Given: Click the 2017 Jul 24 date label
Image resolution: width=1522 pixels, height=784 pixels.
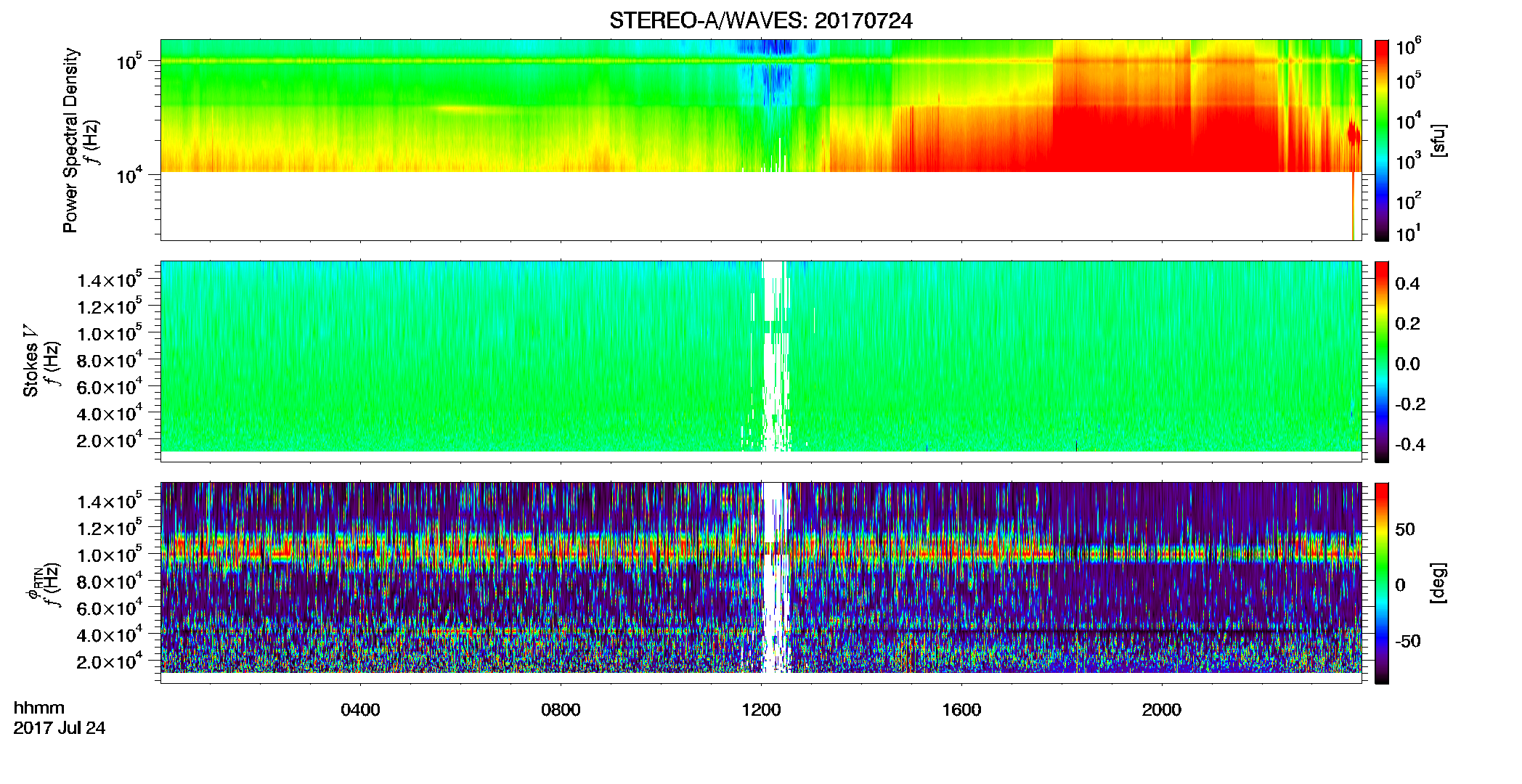Looking at the screenshot, I should click(x=60, y=728).
